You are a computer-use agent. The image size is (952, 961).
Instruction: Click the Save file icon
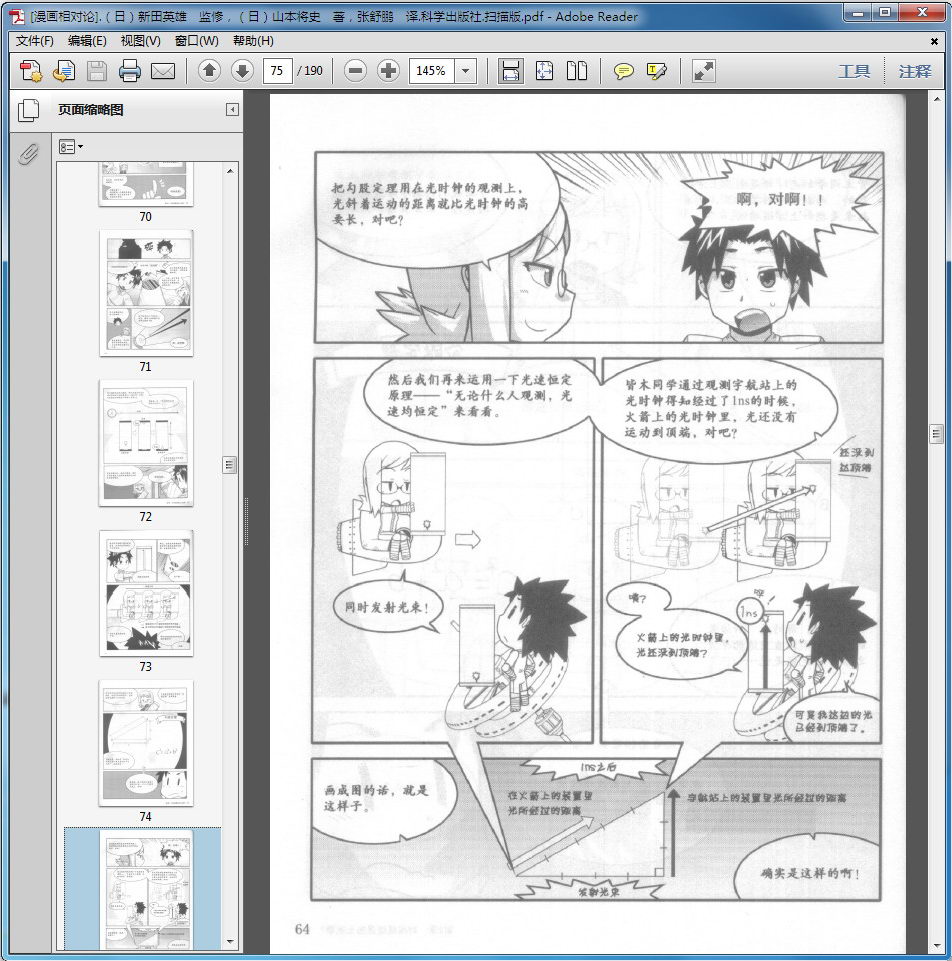coord(97,71)
